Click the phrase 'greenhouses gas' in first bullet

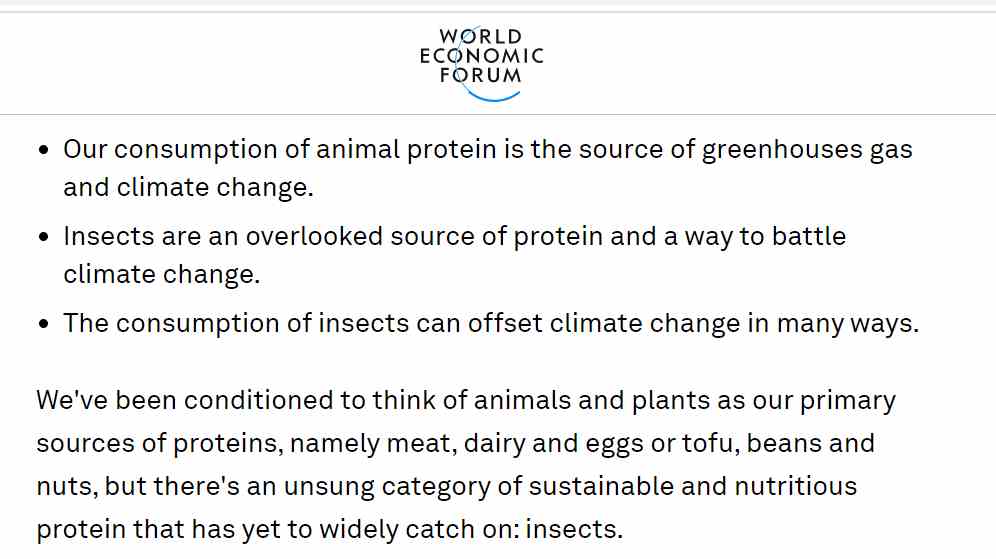[807, 150]
